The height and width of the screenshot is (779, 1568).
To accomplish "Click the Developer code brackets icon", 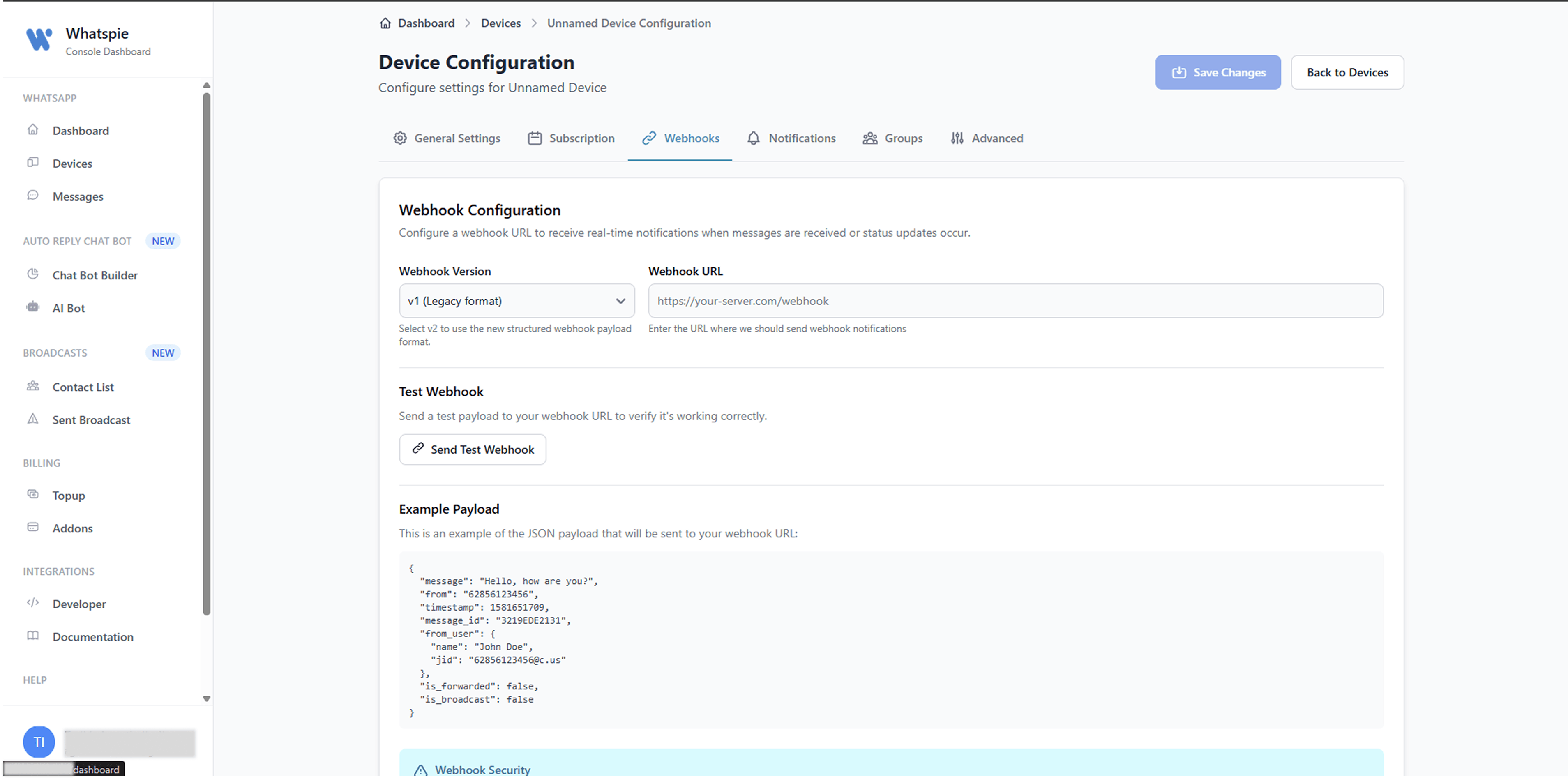I will click(x=33, y=603).
